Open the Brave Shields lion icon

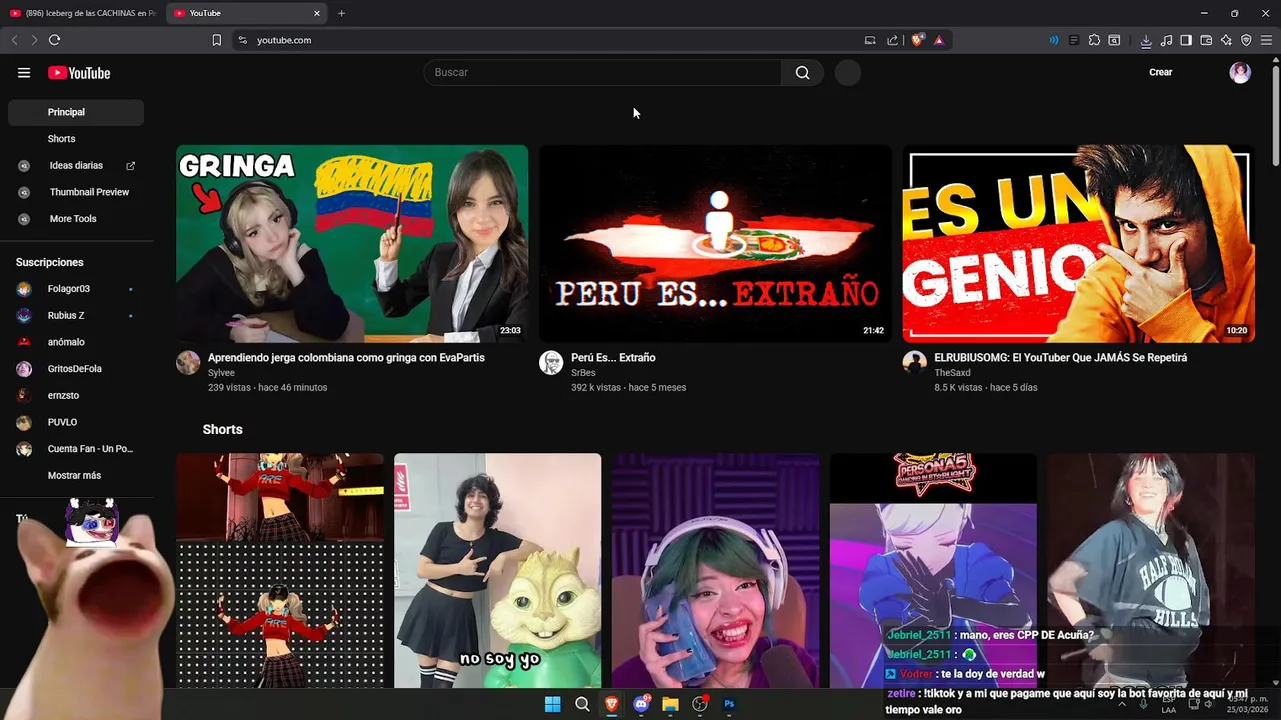(917, 40)
